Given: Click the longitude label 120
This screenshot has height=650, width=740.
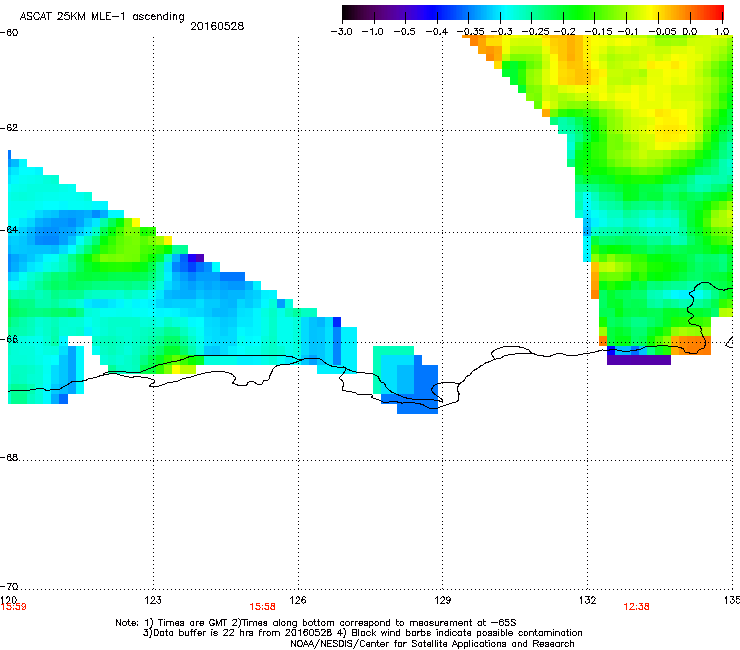Looking at the screenshot, I should click(8, 600).
